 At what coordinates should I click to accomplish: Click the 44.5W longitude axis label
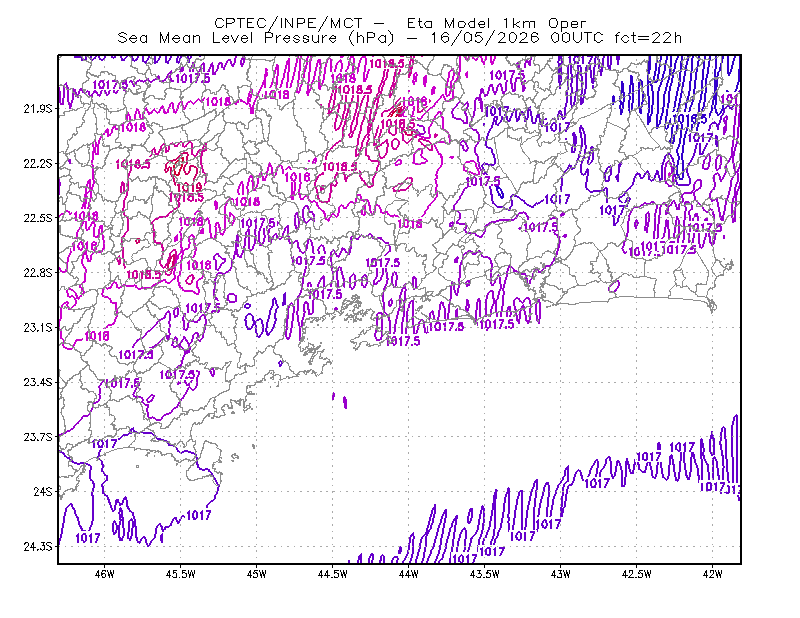click(333, 574)
